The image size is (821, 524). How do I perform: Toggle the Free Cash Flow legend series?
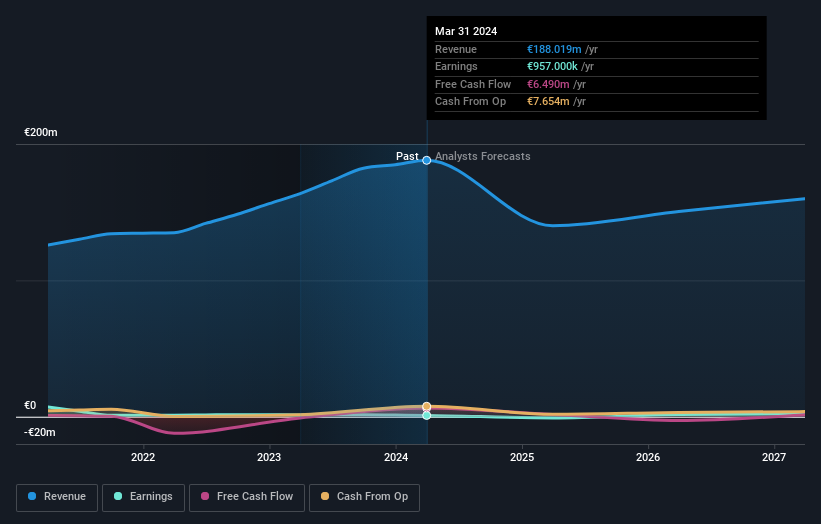click(x=247, y=497)
